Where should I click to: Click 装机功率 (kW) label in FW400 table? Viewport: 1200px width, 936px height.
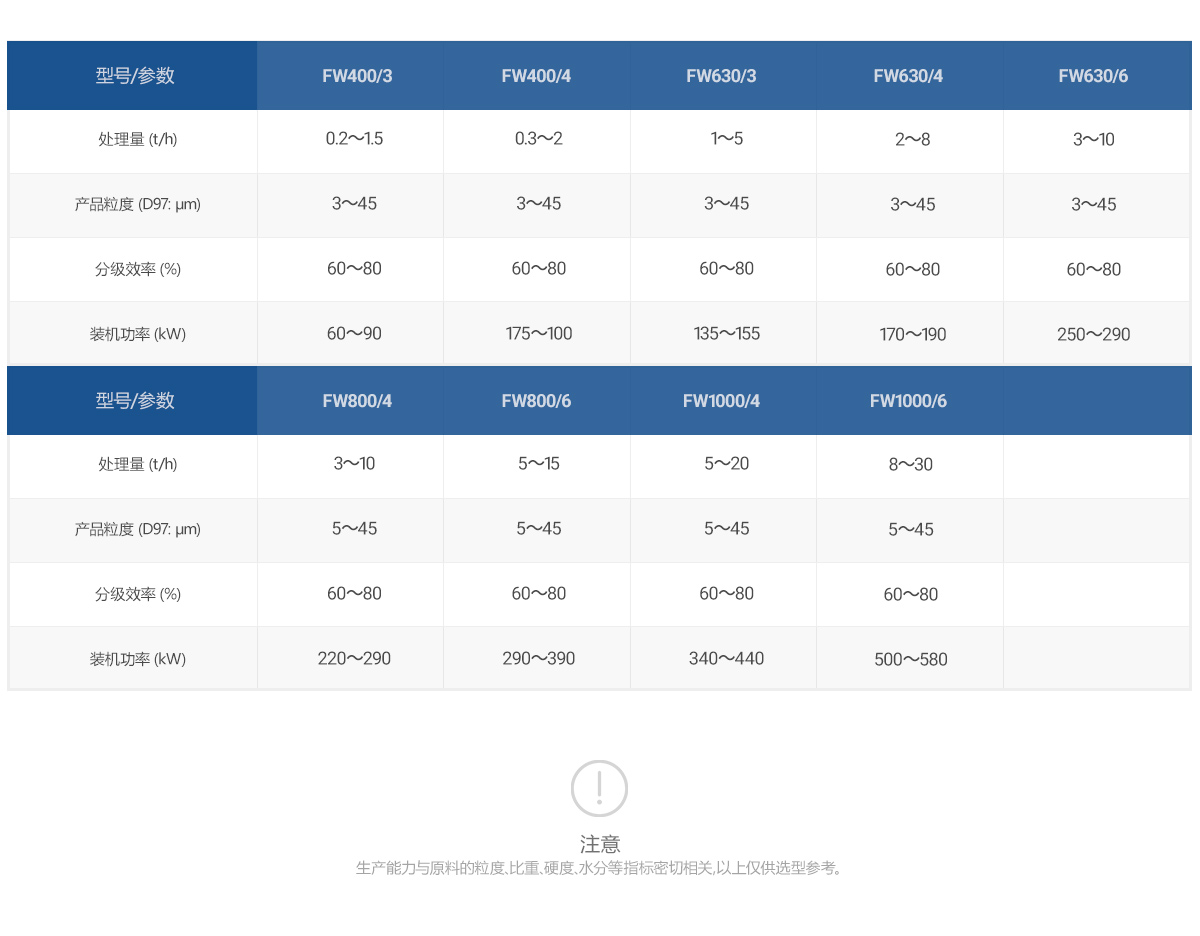[x=138, y=334]
